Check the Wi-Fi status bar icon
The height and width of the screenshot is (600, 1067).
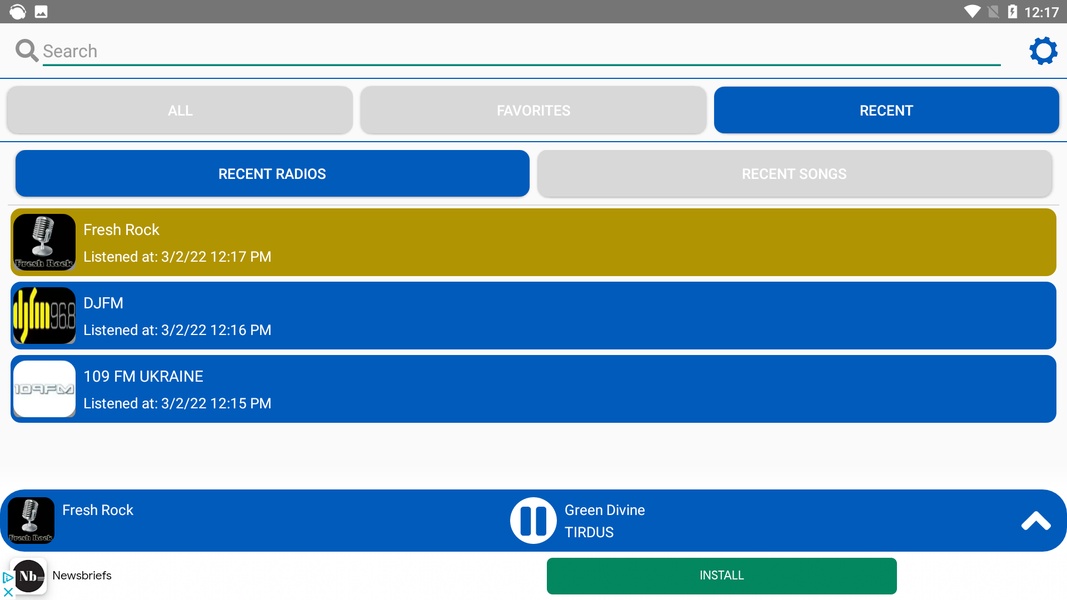click(x=972, y=12)
